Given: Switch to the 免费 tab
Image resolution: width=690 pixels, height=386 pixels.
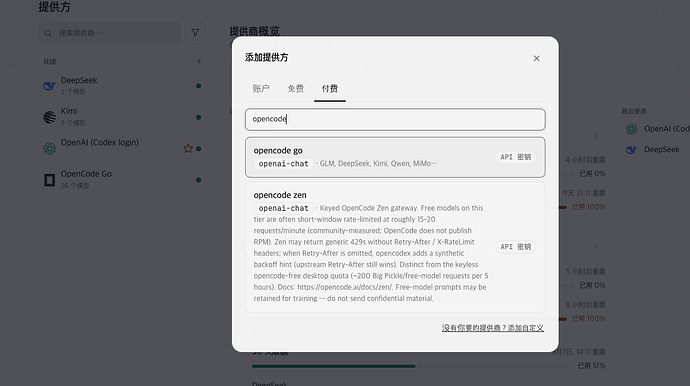Looking at the screenshot, I should [296, 88].
